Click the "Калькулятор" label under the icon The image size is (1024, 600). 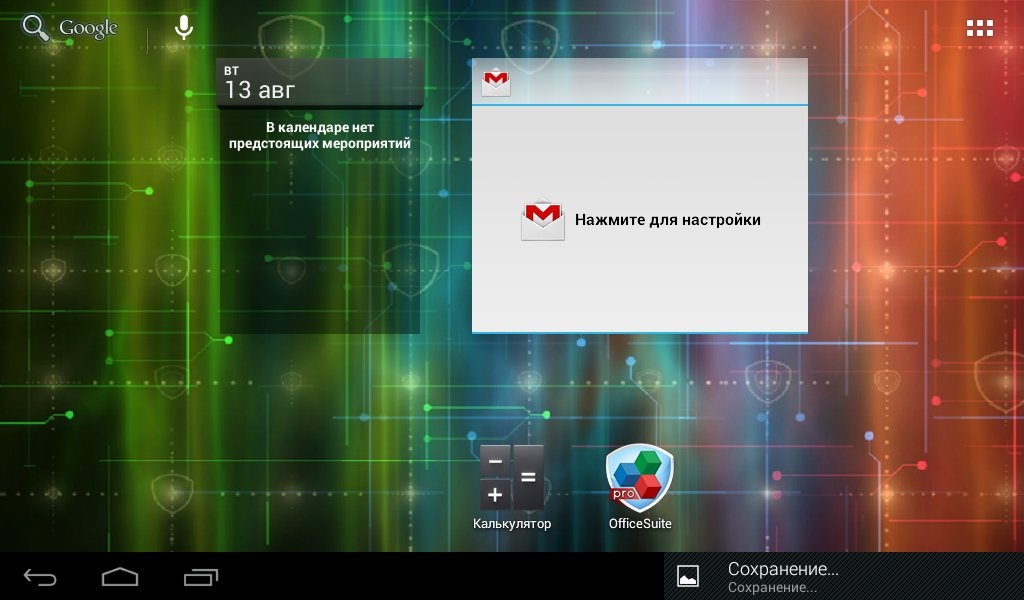[x=512, y=524]
